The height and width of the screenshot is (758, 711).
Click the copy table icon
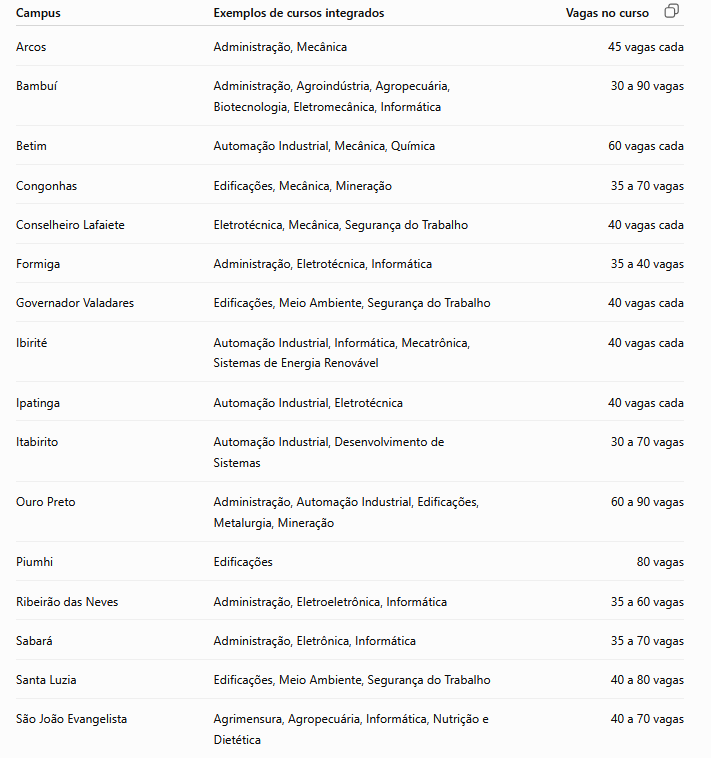[x=671, y=11]
